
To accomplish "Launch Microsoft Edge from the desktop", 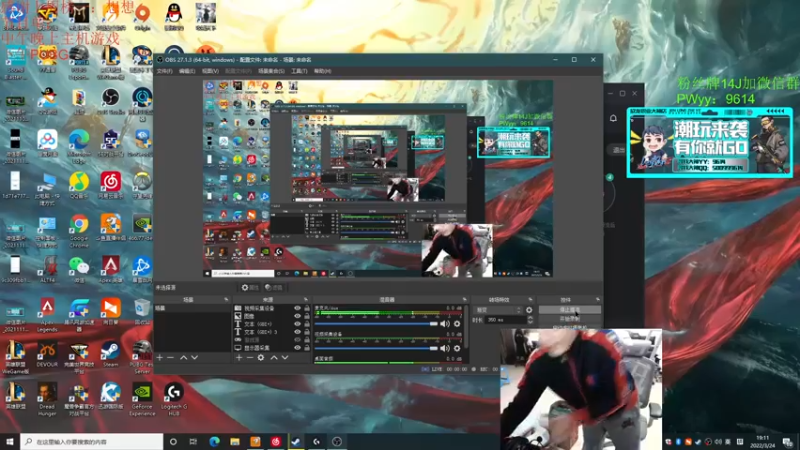I will click(79, 145).
